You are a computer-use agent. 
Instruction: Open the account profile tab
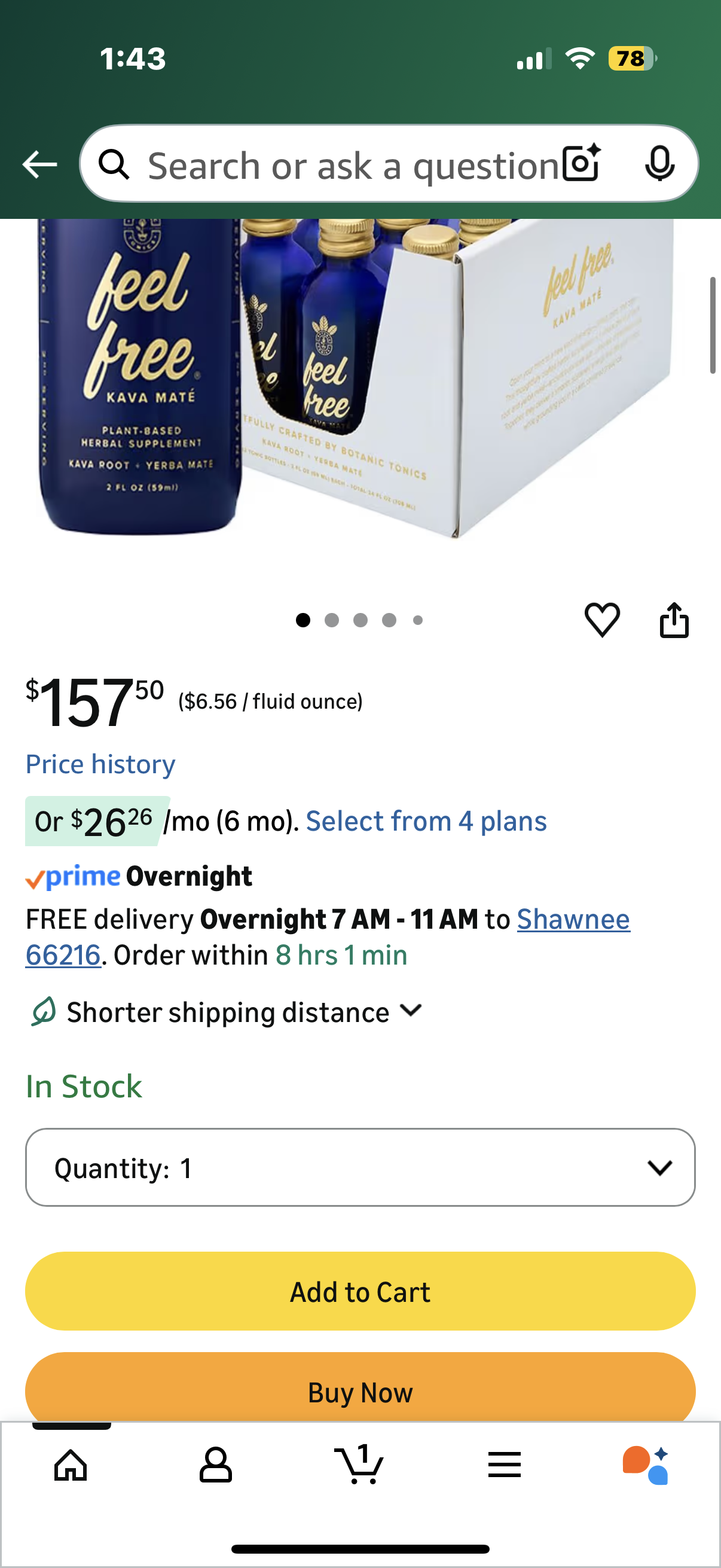[215, 1465]
